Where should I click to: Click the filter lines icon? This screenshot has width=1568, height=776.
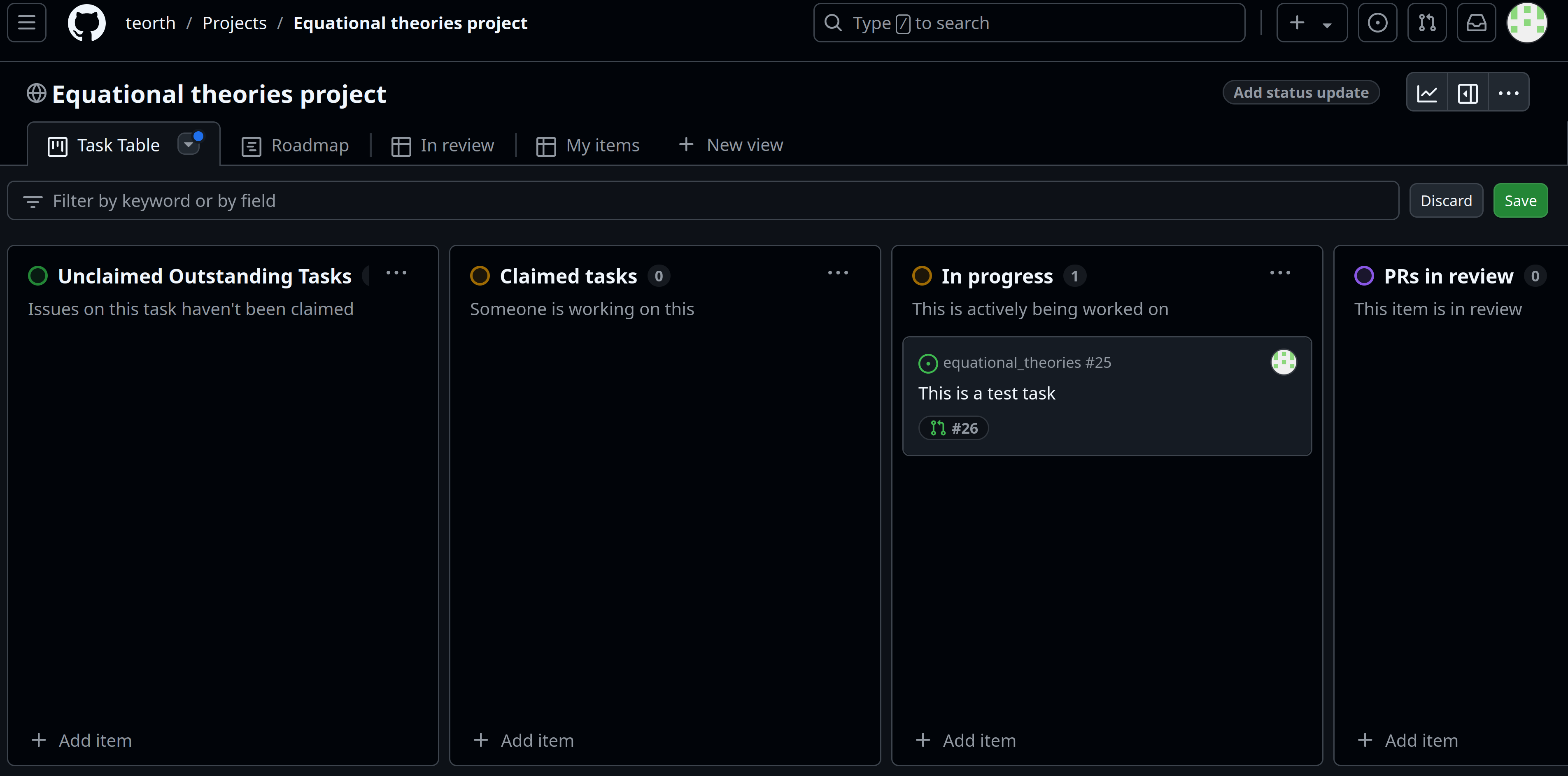pyautogui.click(x=32, y=201)
